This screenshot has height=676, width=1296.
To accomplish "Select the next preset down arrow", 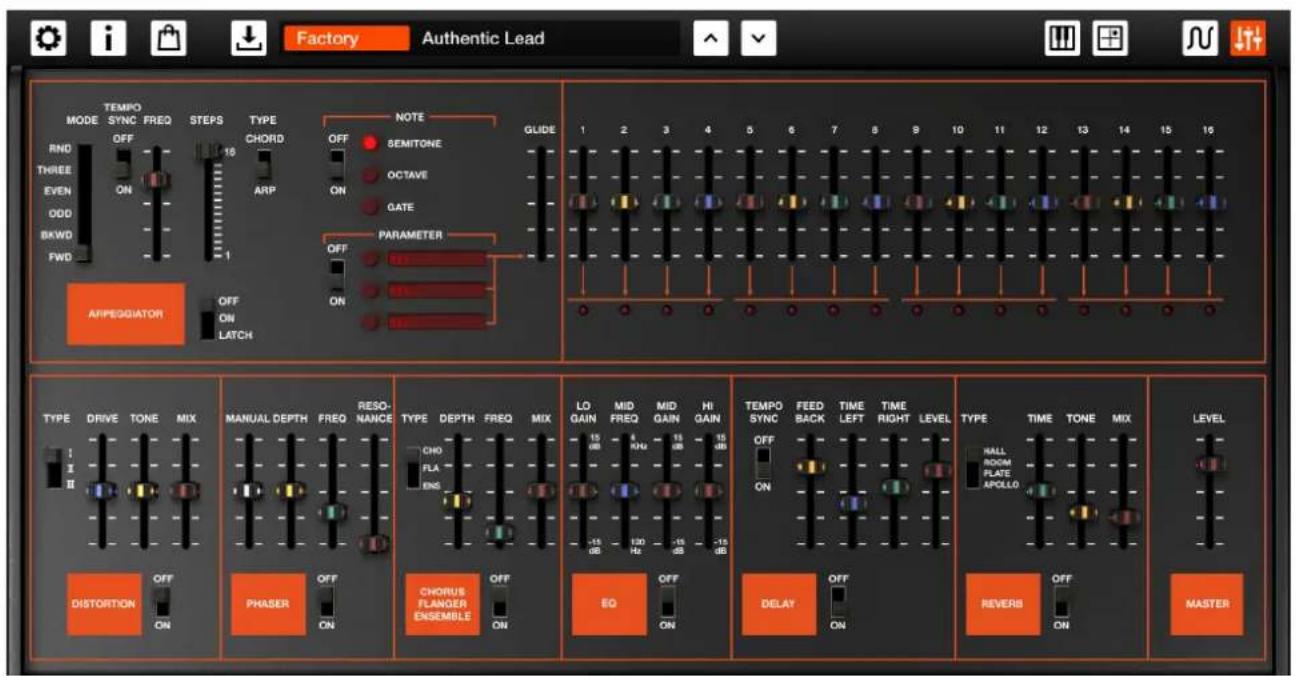I will point(758,39).
